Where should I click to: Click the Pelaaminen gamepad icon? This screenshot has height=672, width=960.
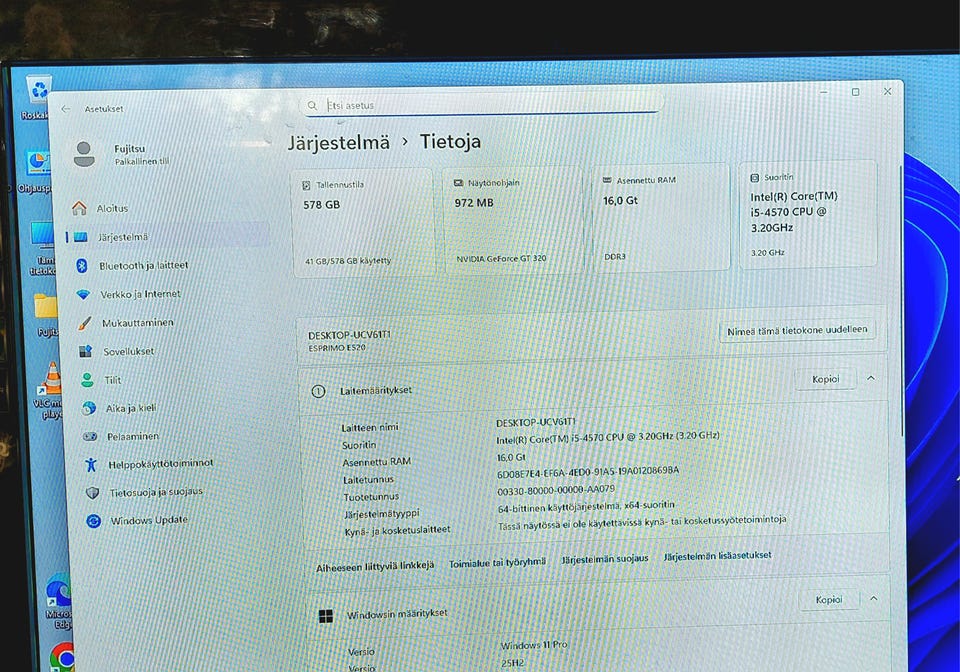90,436
